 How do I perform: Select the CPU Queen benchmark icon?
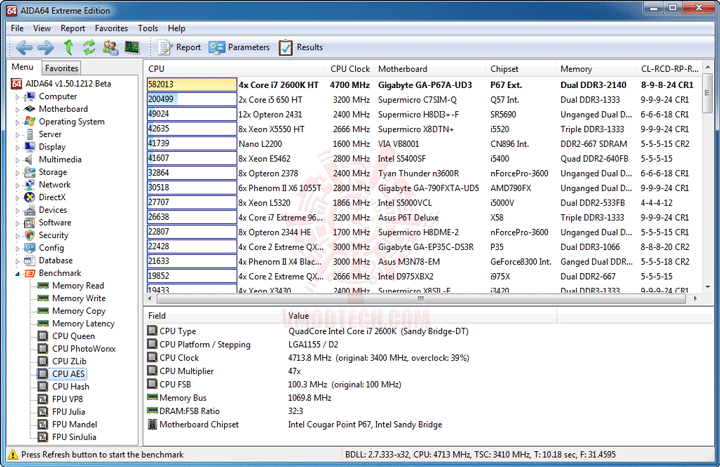point(43,336)
